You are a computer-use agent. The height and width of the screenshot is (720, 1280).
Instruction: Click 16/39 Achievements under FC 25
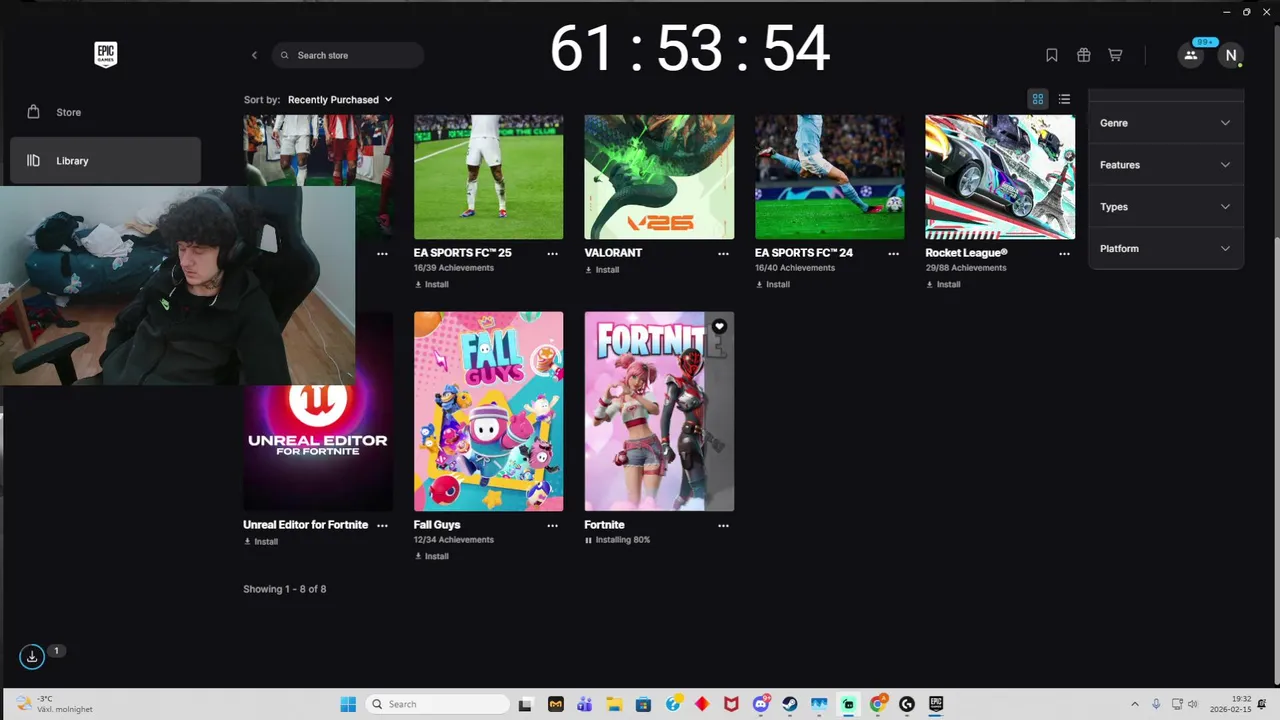[454, 268]
